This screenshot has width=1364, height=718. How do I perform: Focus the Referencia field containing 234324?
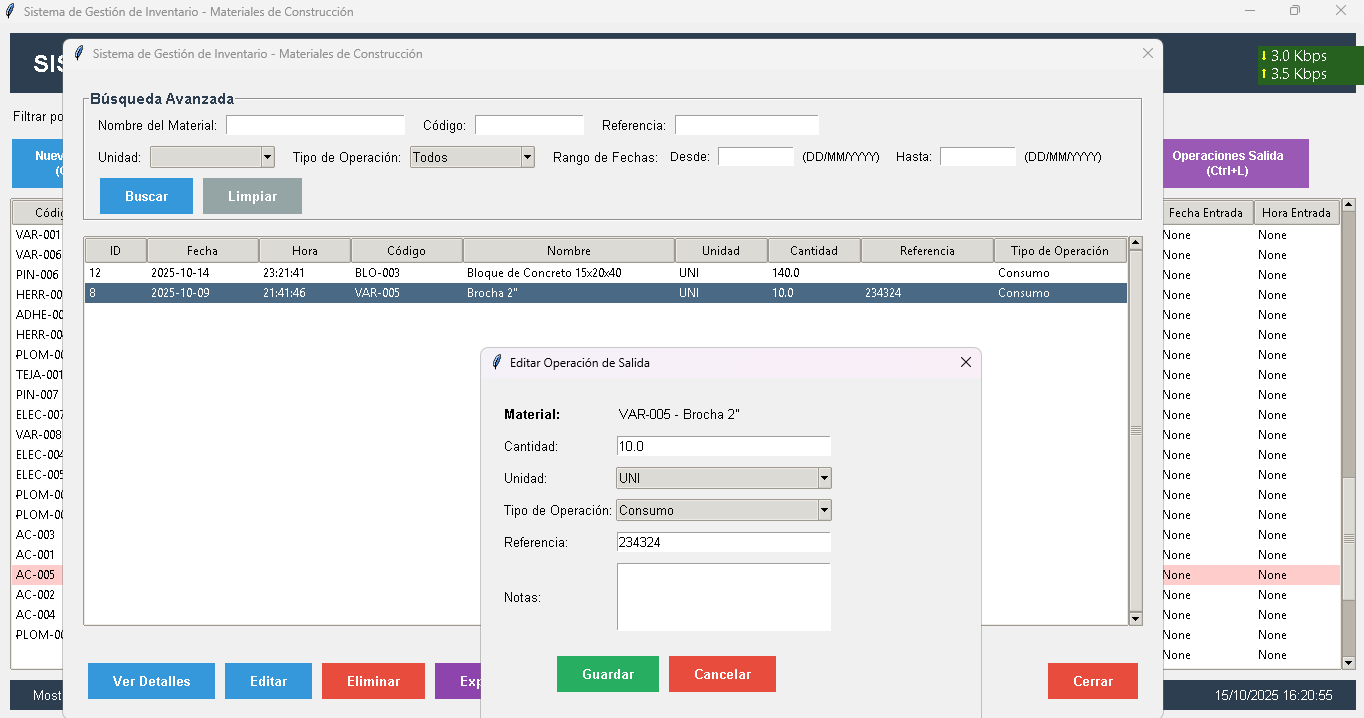coord(723,542)
